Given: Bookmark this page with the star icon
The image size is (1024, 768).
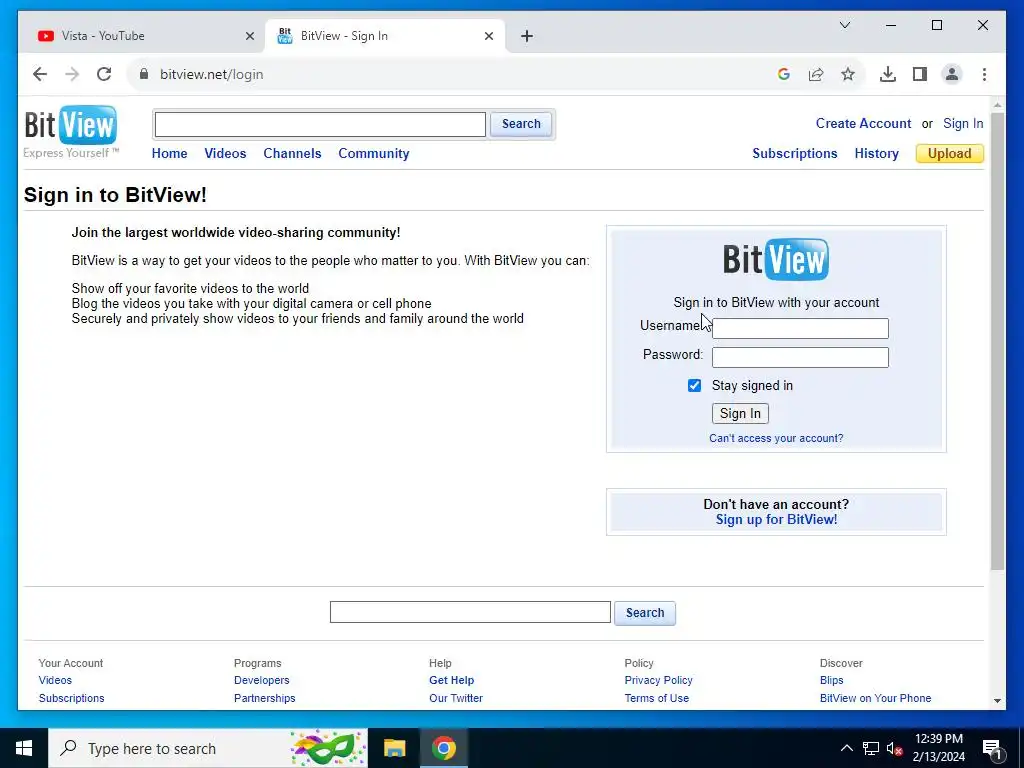Looking at the screenshot, I should [848, 74].
